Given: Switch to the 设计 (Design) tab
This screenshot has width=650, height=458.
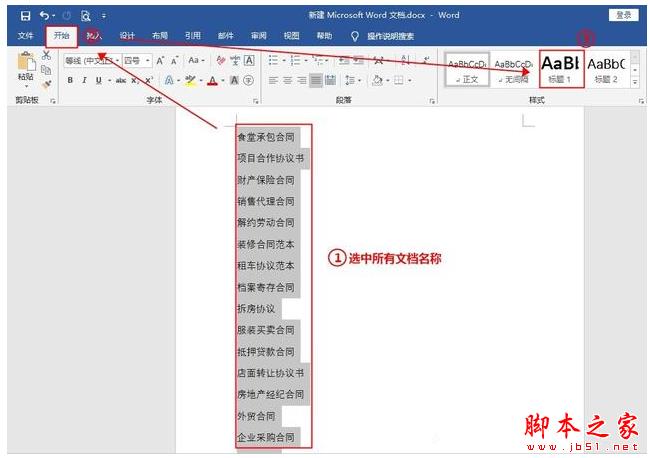Looking at the screenshot, I should pyautogui.click(x=127, y=36).
